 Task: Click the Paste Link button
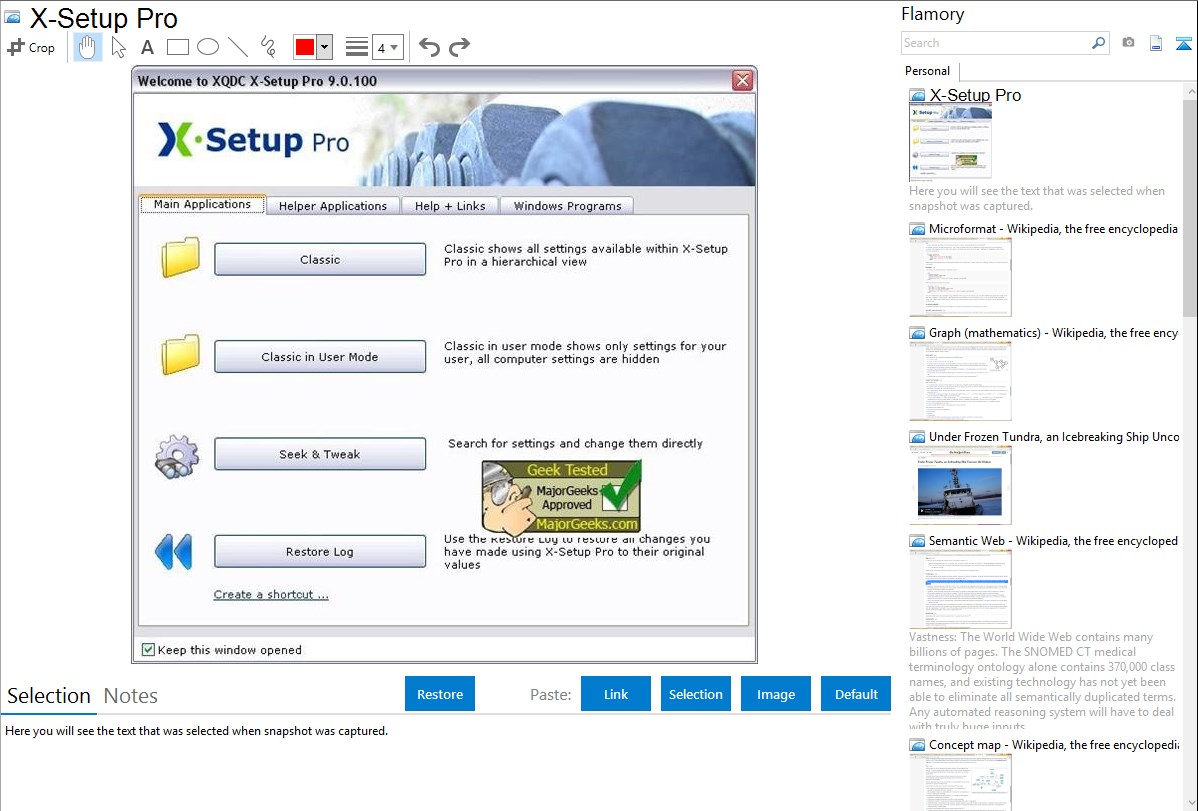pos(616,694)
